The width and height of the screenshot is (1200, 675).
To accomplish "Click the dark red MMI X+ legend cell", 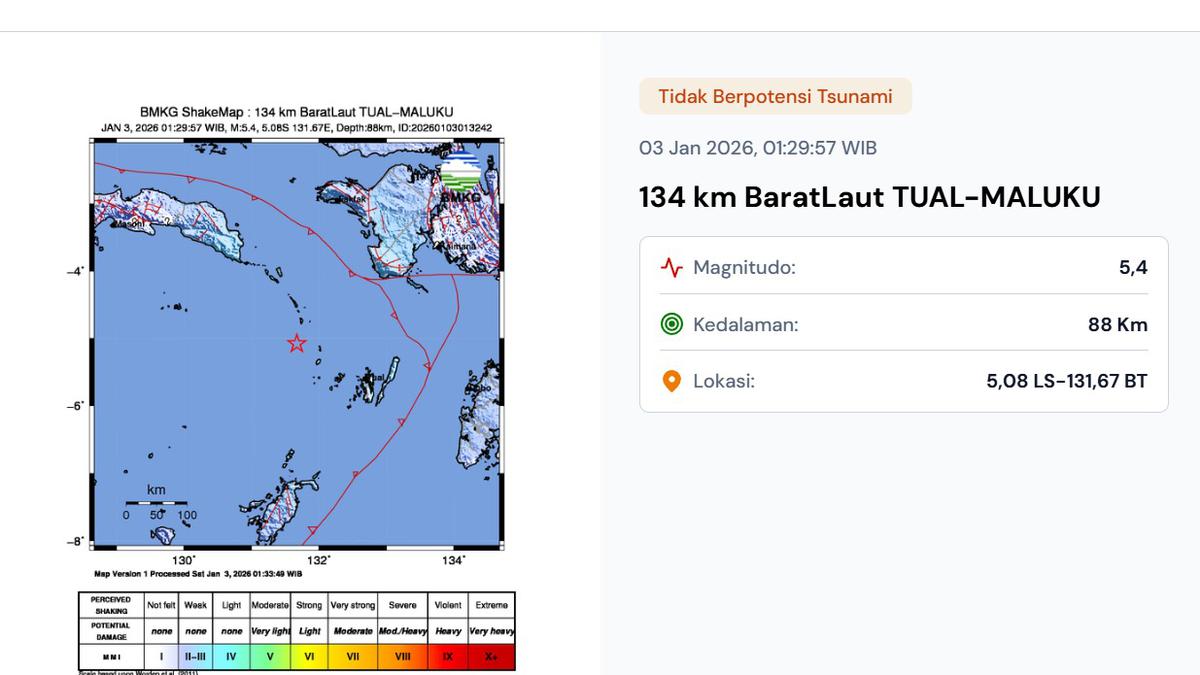I will pos(491,657).
